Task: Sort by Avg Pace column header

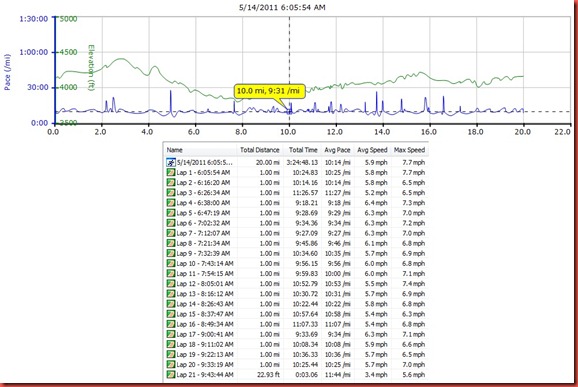Action: [x=337, y=150]
